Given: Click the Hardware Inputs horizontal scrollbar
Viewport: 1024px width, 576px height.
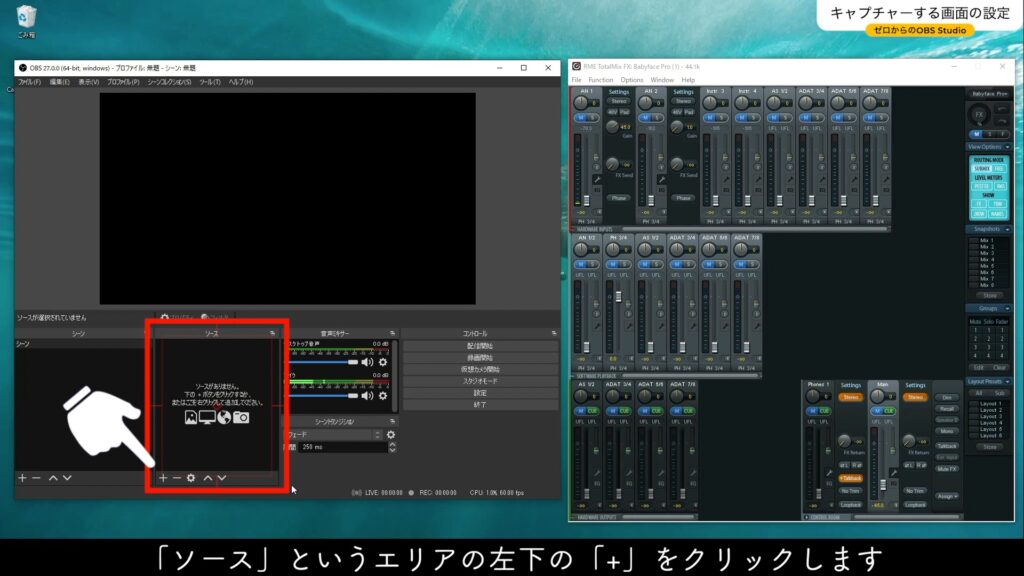Looking at the screenshot, I should (x=756, y=229).
